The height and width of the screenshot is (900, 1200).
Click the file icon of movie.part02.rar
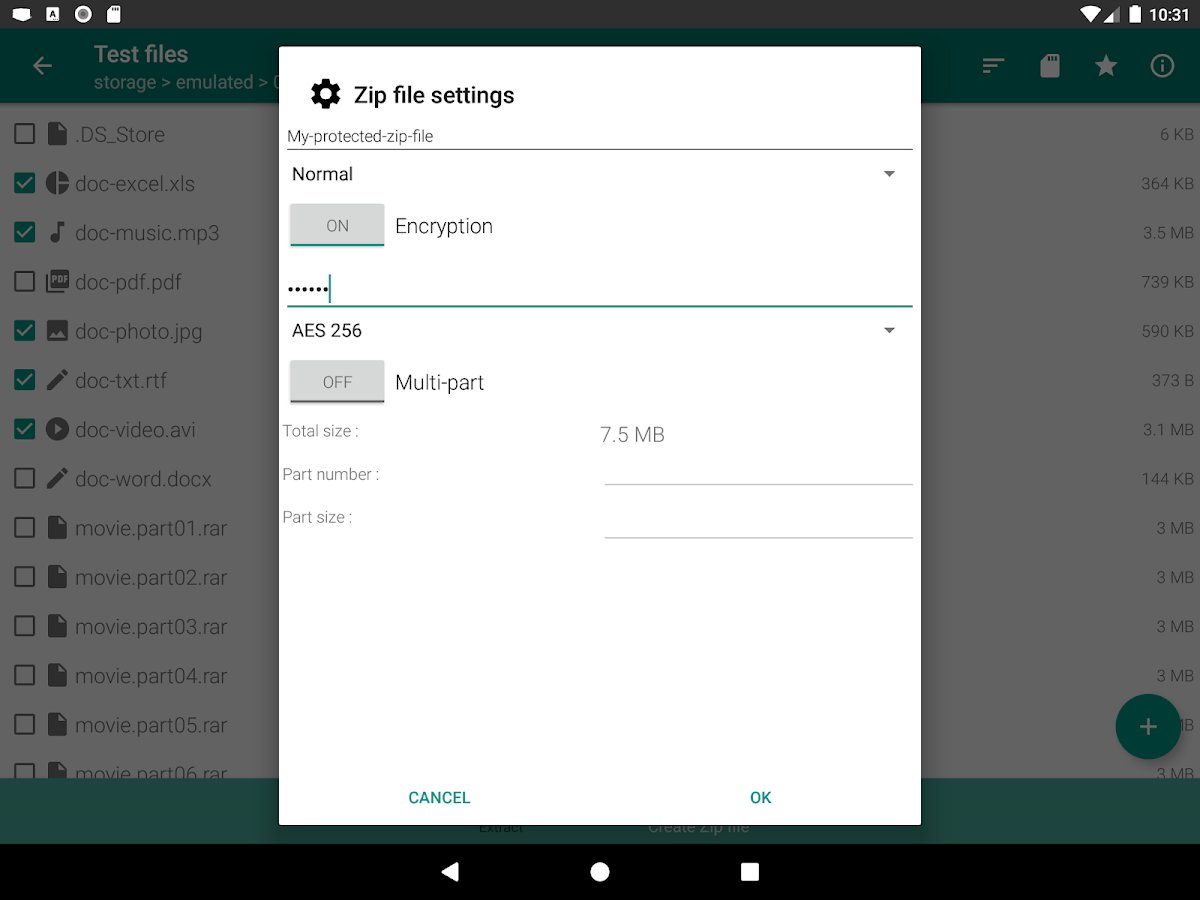pos(57,576)
